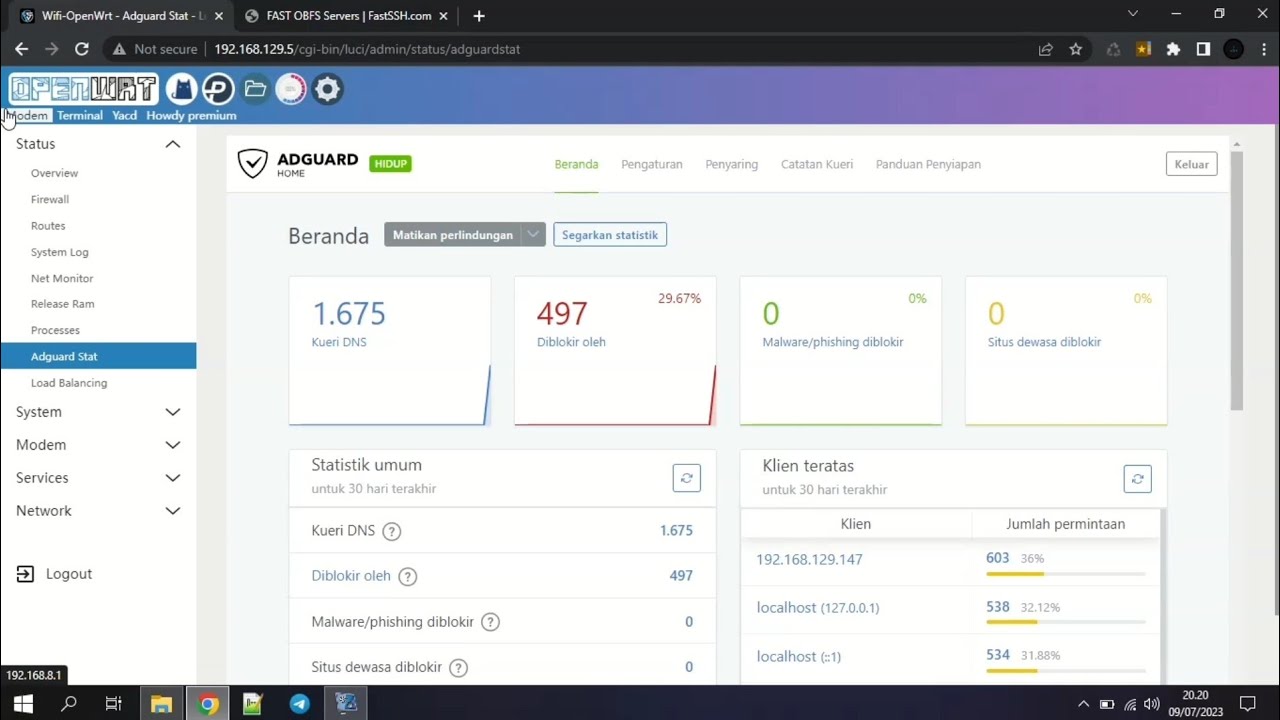Screen dimensions: 1280x720
Task: Click the OpenWrt logo
Action: click(84, 89)
